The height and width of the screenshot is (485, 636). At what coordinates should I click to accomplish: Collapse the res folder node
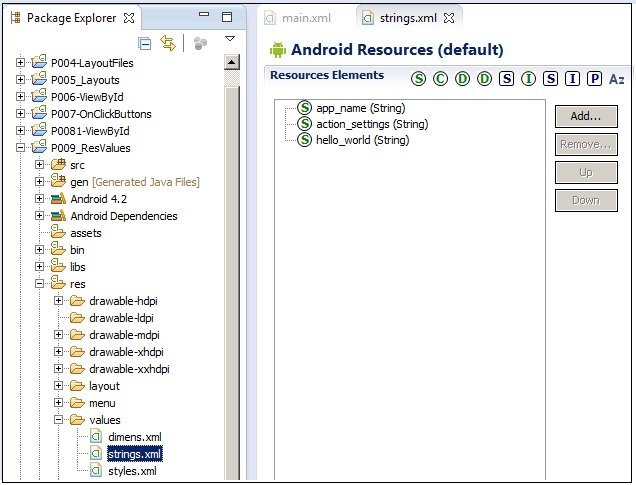39,283
